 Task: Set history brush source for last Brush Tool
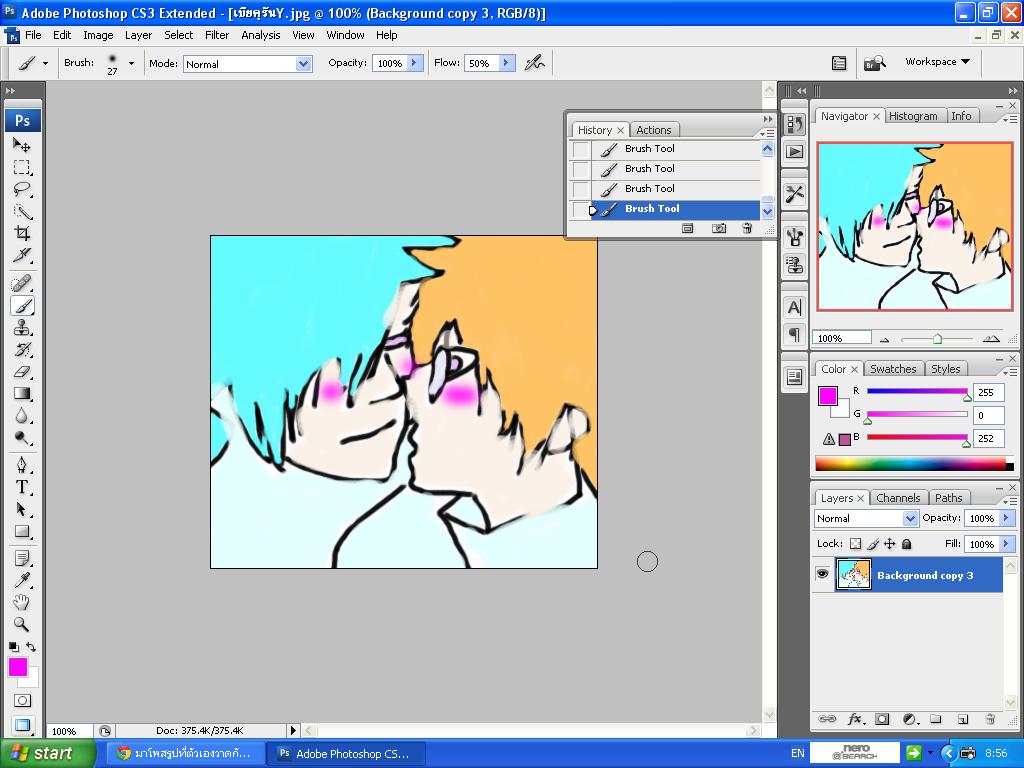tap(581, 210)
